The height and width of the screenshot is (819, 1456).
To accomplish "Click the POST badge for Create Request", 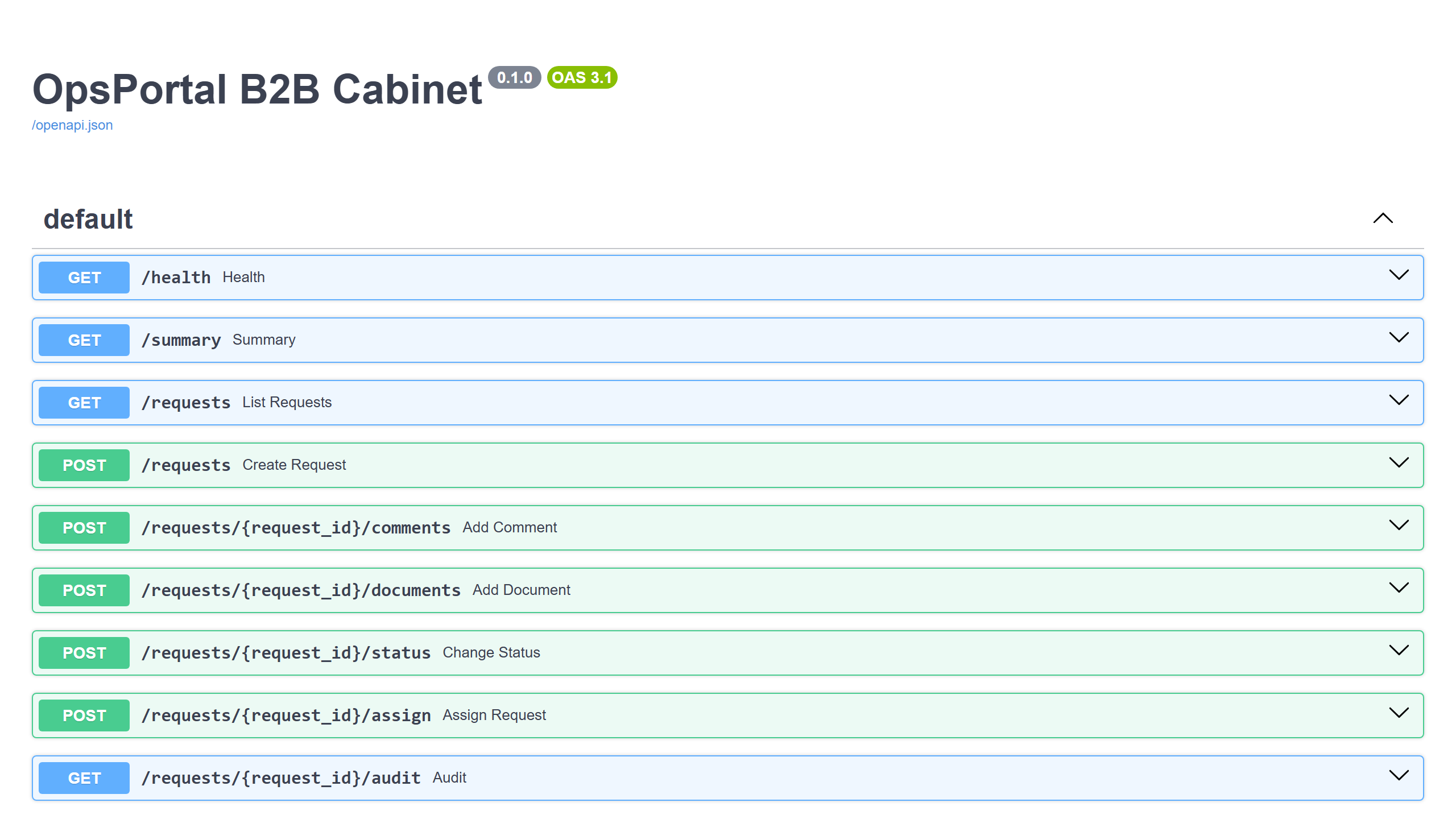I will coord(83,465).
